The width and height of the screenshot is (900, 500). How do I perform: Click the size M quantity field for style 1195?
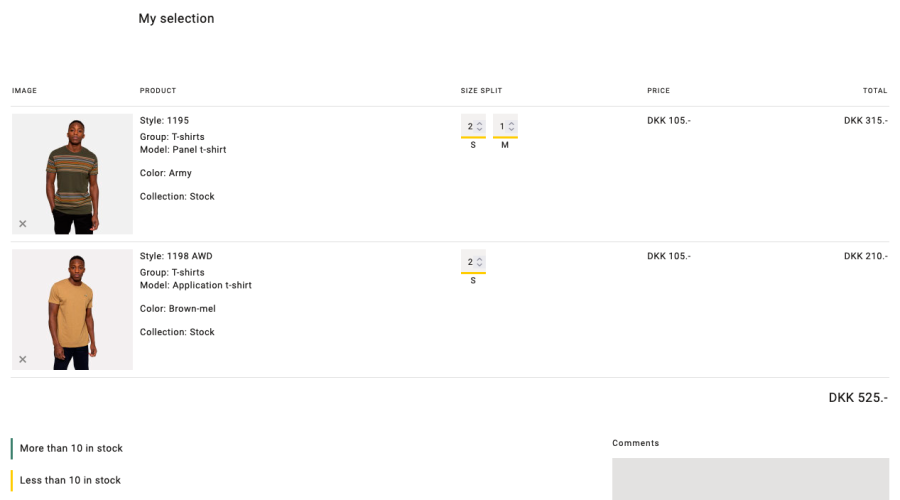(501, 127)
